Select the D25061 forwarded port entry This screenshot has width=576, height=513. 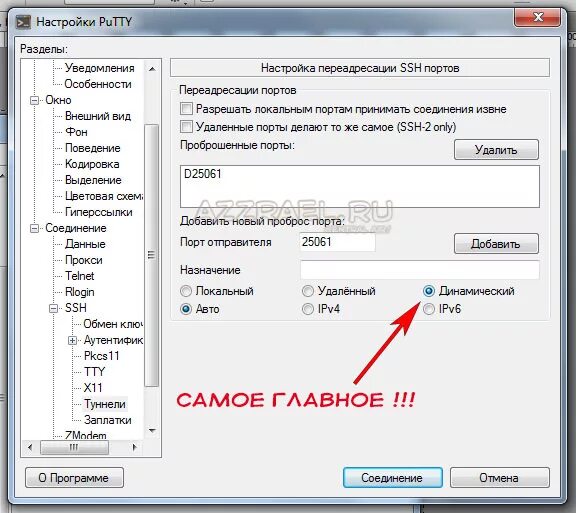point(203,174)
